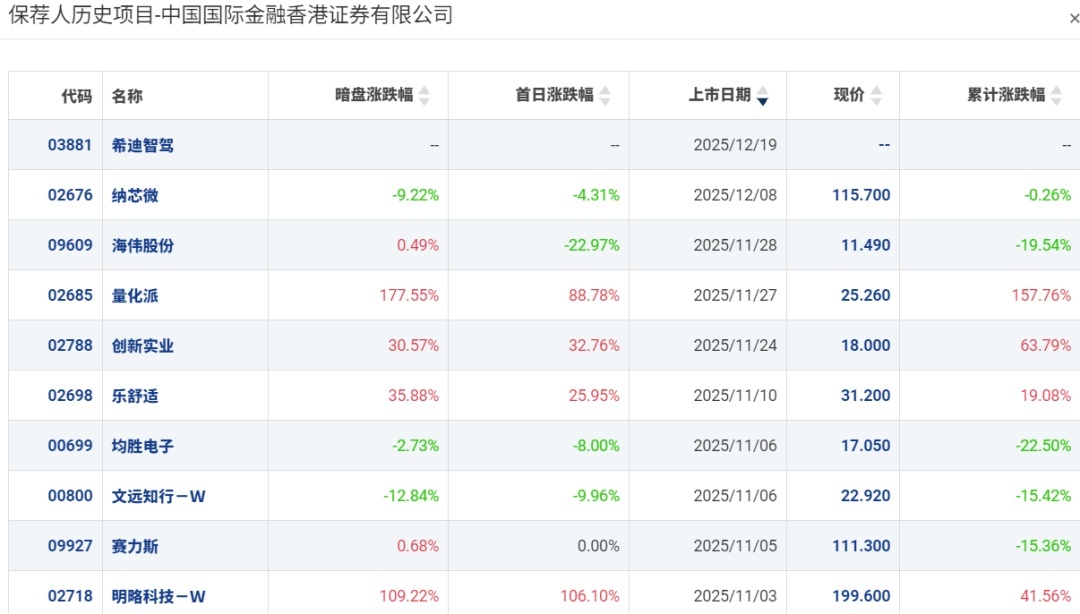Click 创新实业 current price 18.000

(x=865, y=345)
